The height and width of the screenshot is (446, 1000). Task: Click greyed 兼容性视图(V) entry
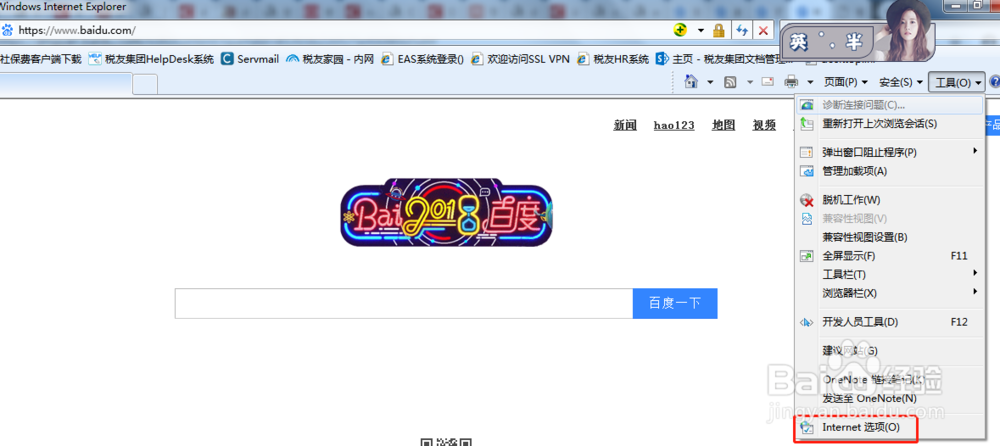pos(889,218)
